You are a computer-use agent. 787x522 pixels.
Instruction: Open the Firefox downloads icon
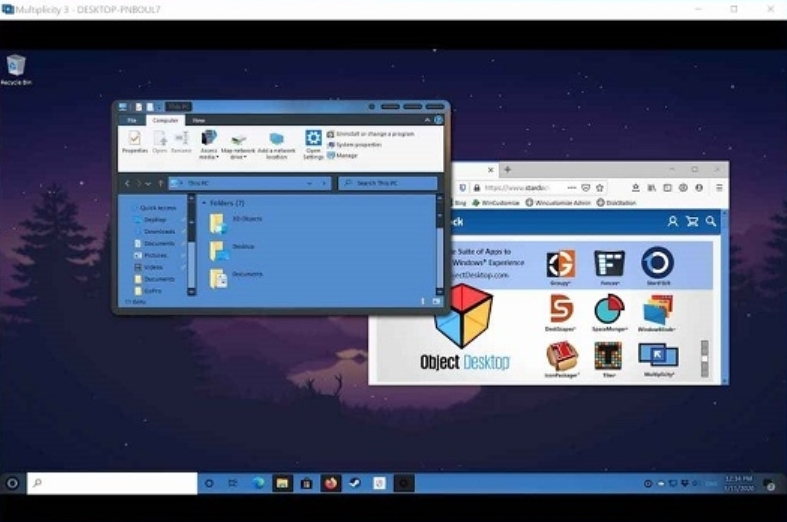[x=635, y=188]
